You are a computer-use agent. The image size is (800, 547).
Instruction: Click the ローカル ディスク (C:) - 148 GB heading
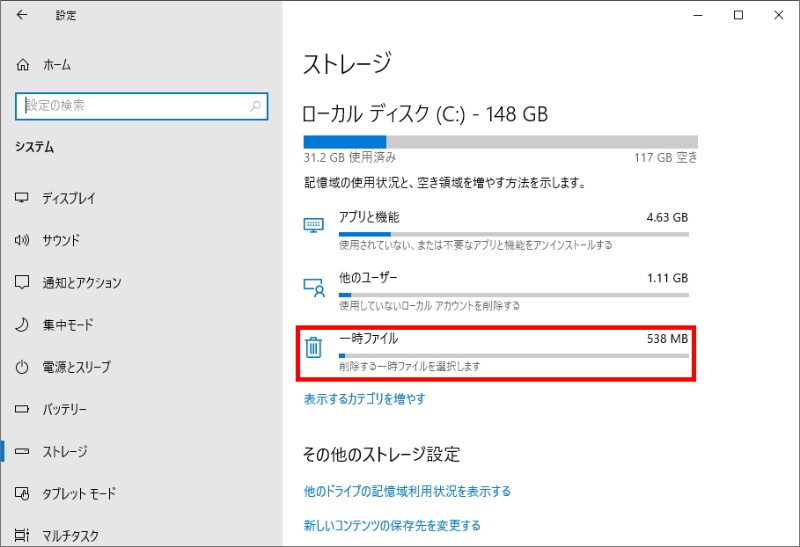point(425,114)
